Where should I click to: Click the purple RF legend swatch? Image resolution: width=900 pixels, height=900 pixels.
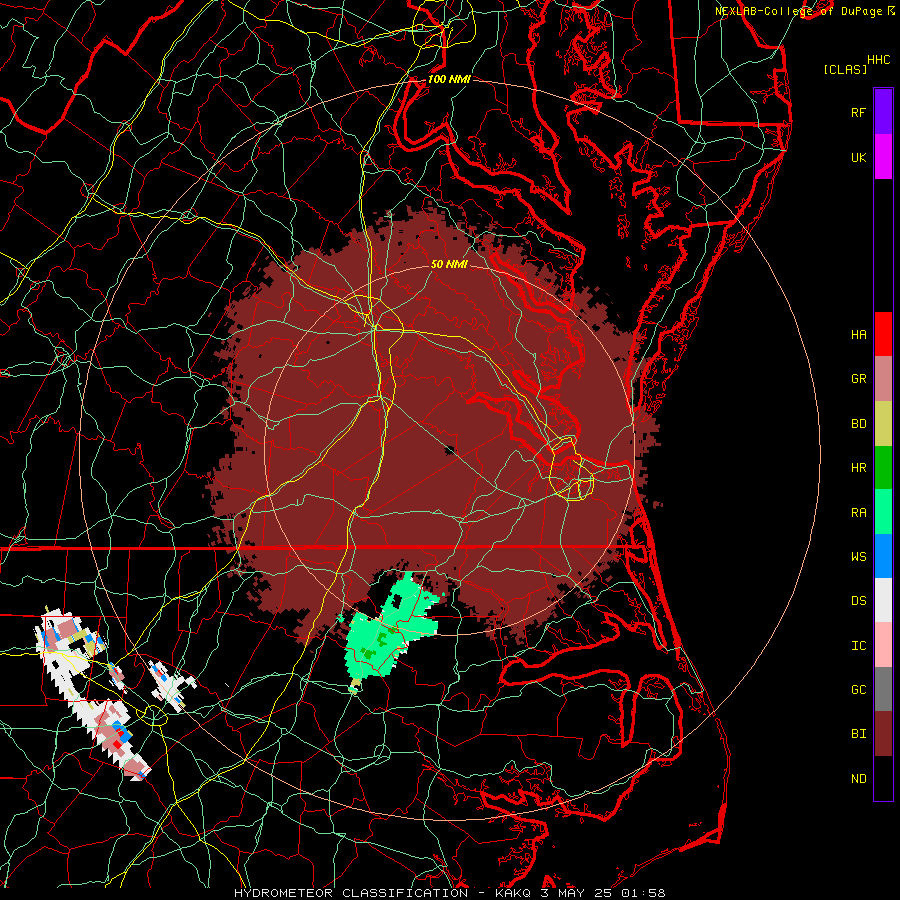[883, 112]
